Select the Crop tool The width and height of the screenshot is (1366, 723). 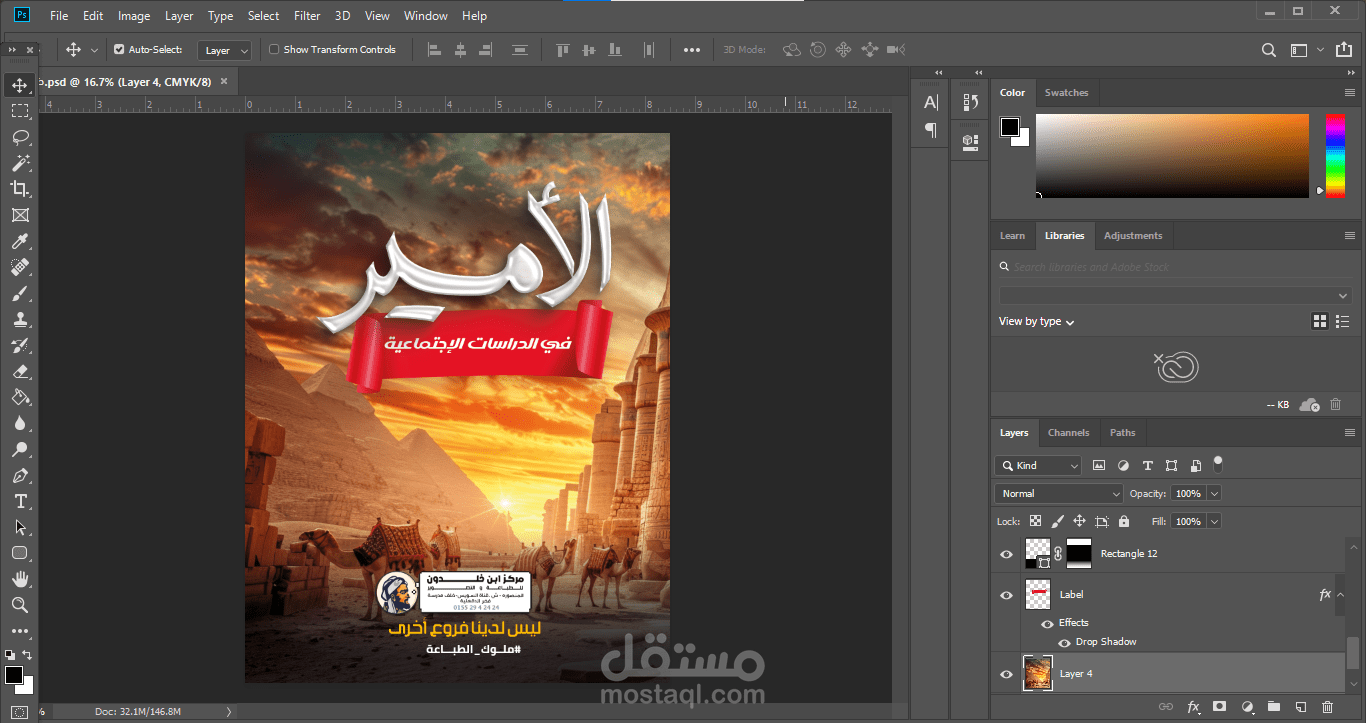coord(20,189)
